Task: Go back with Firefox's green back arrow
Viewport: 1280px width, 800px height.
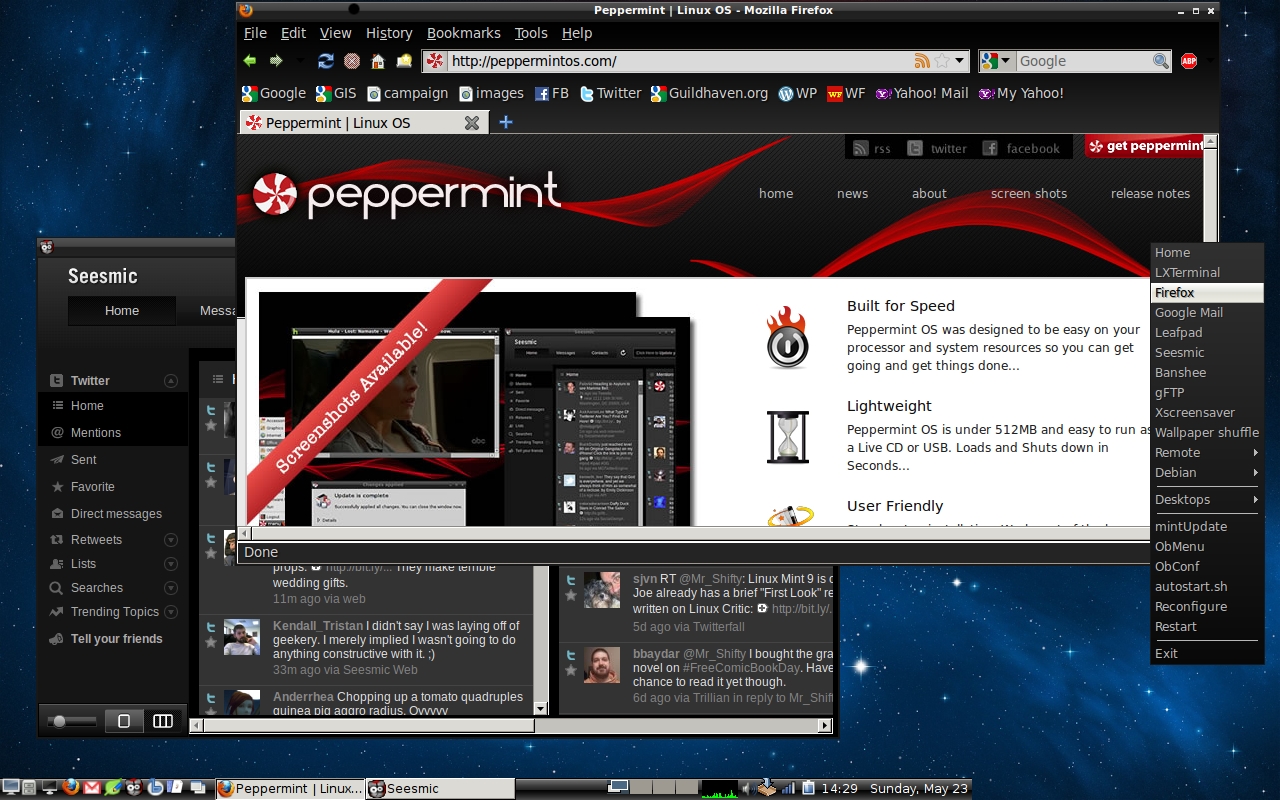Action: pos(250,61)
